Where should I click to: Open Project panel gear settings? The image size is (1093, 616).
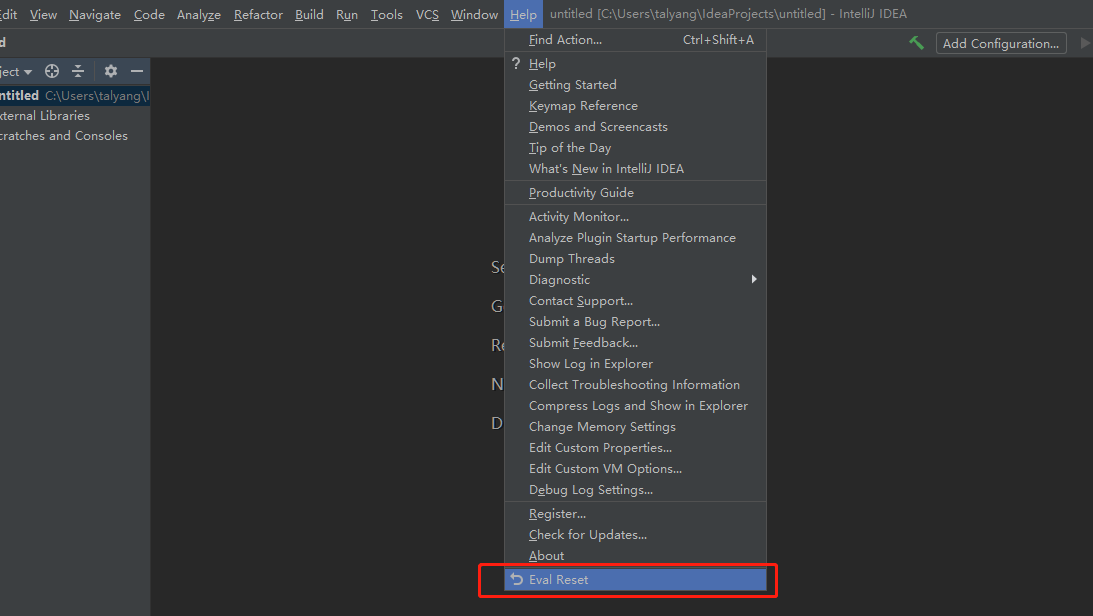coord(111,71)
